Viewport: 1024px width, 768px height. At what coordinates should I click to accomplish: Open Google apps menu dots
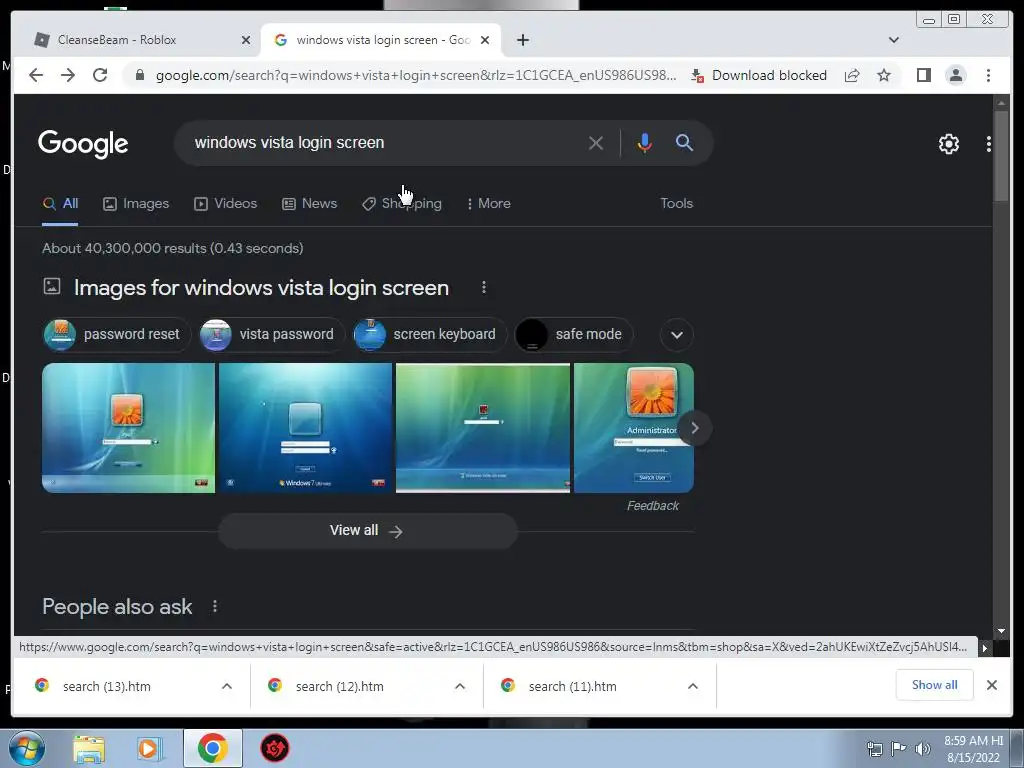989,144
